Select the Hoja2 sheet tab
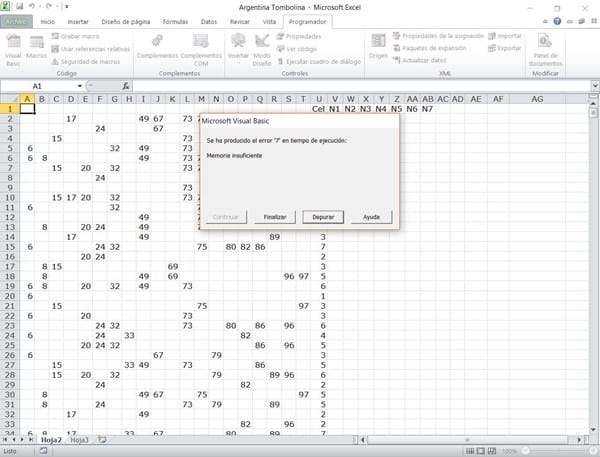This screenshot has height=457, width=600. (x=51, y=440)
